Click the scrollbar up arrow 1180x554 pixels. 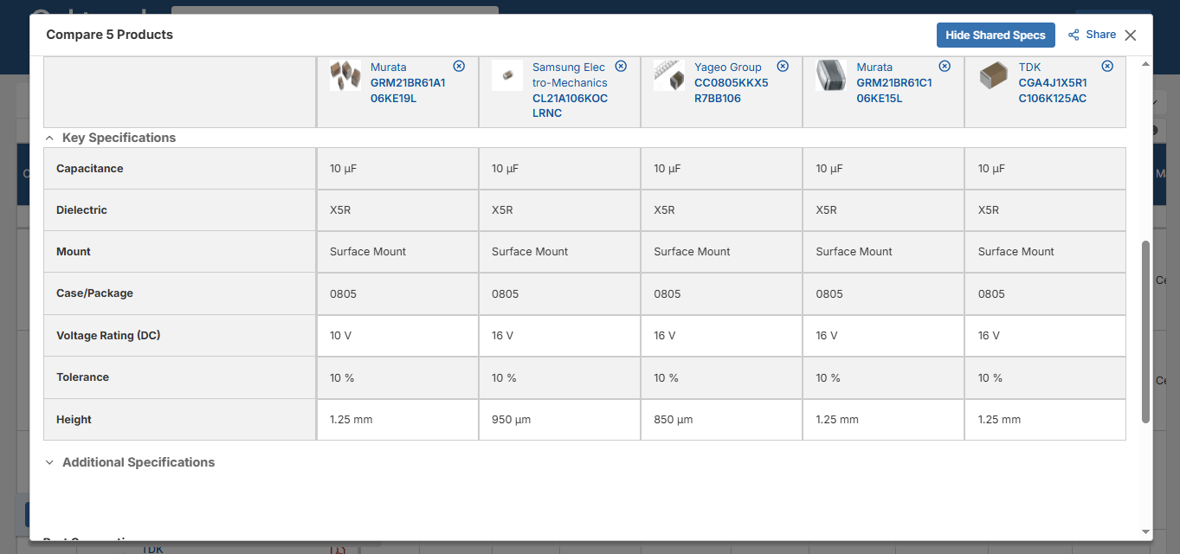[x=1146, y=65]
